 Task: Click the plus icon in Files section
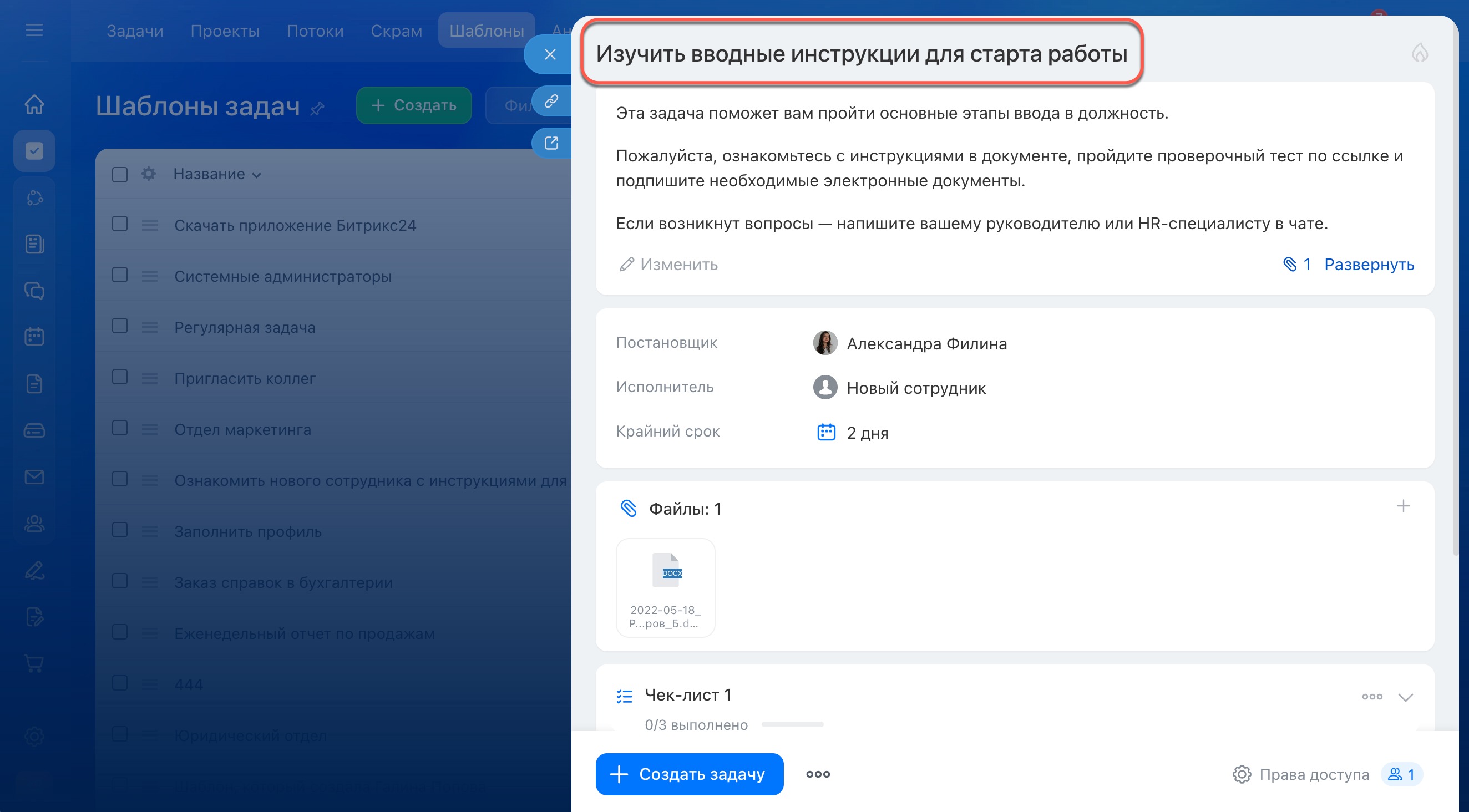click(x=1403, y=506)
